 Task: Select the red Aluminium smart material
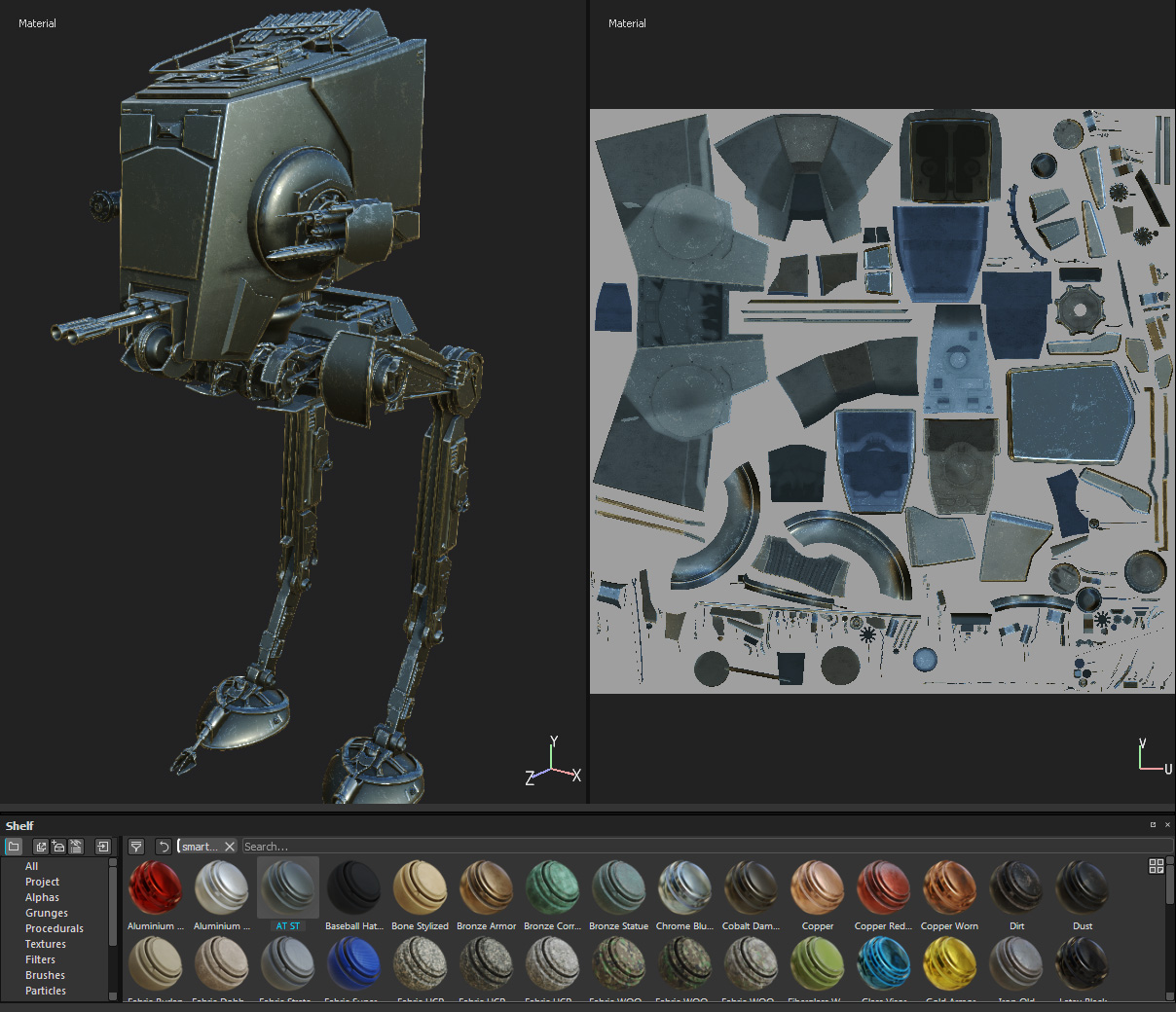coord(155,895)
